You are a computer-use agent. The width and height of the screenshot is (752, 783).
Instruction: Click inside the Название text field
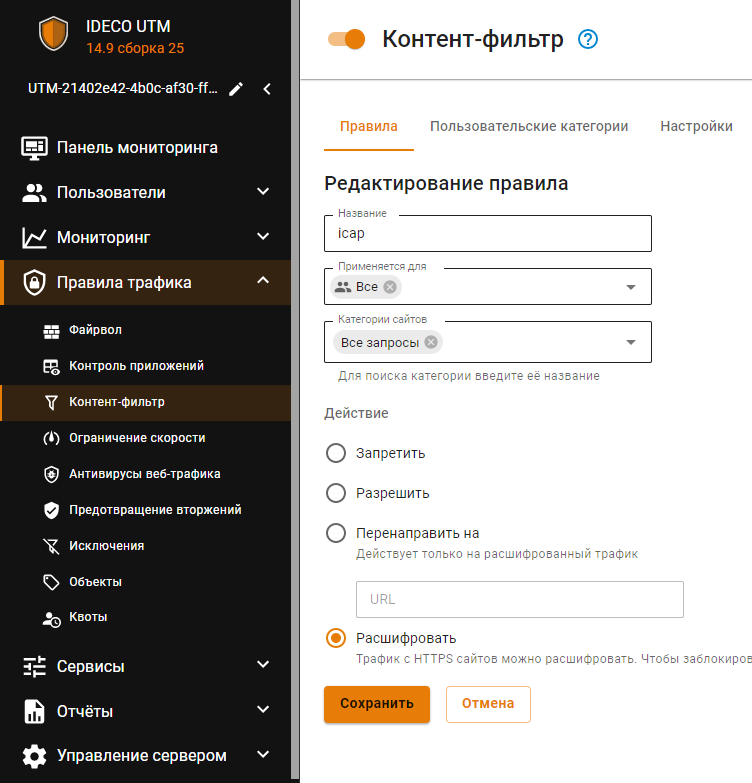pos(488,234)
